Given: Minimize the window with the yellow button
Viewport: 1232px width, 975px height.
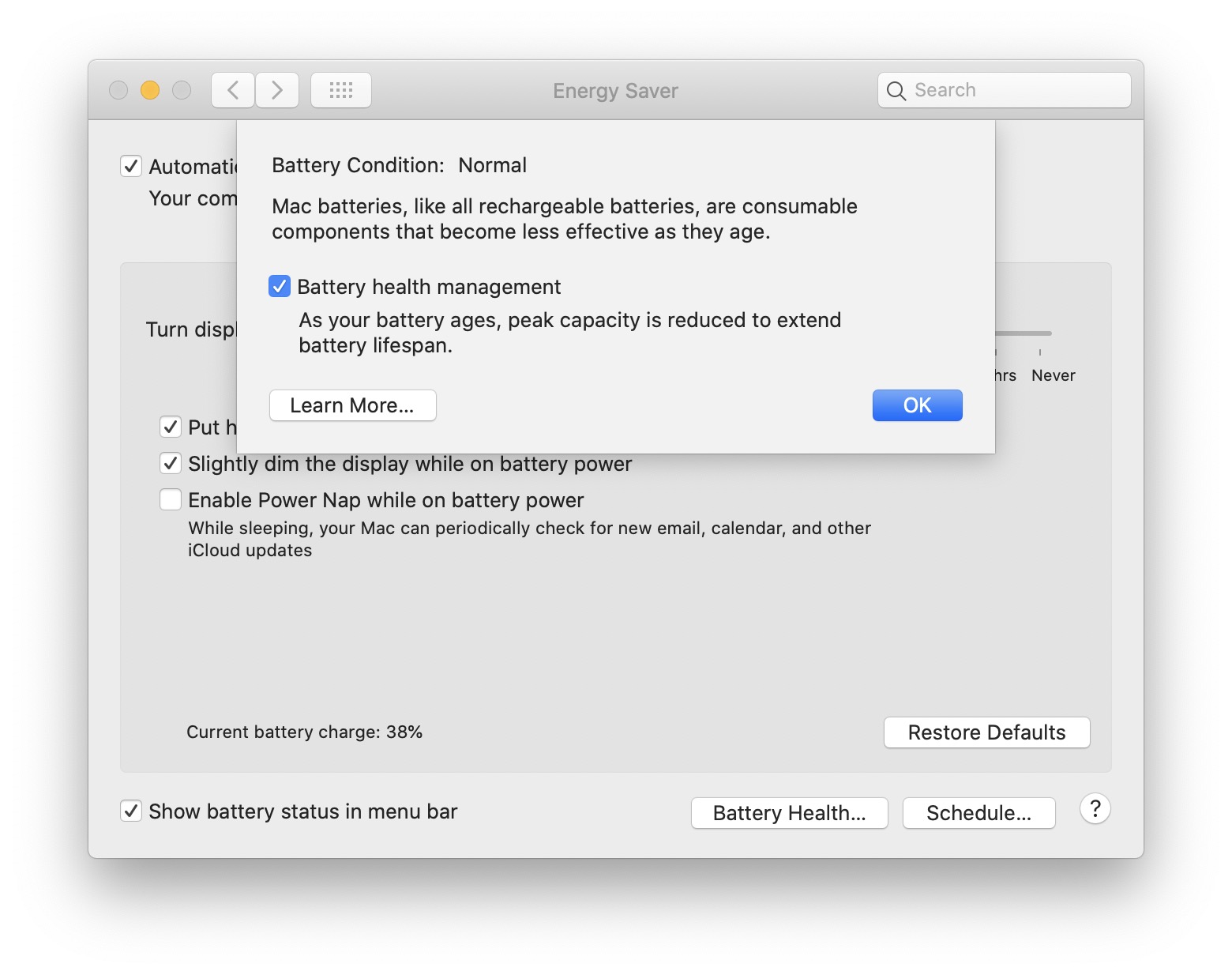Looking at the screenshot, I should [x=150, y=90].
